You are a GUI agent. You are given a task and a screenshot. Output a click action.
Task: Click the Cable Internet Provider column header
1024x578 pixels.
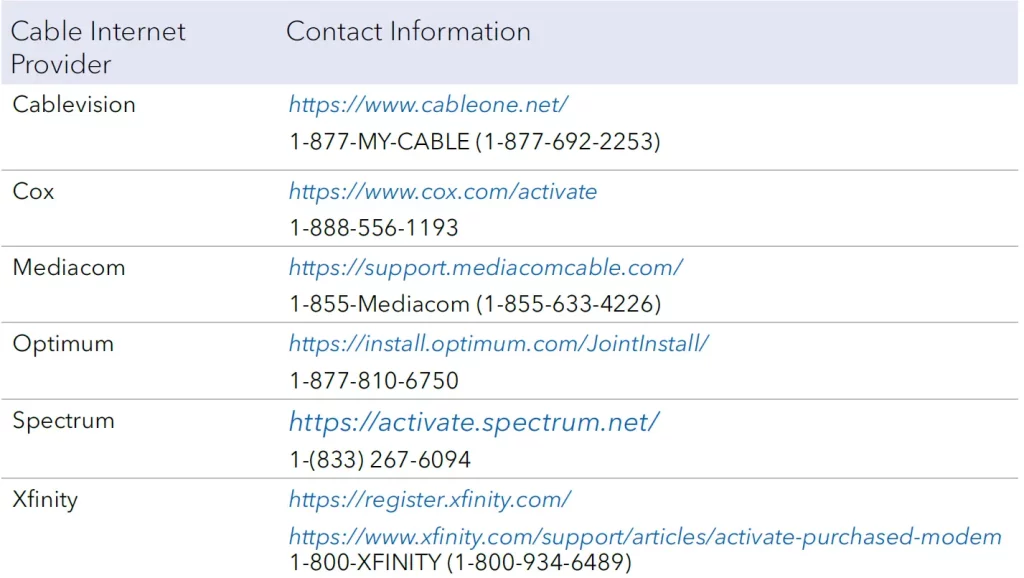[98, 48]
